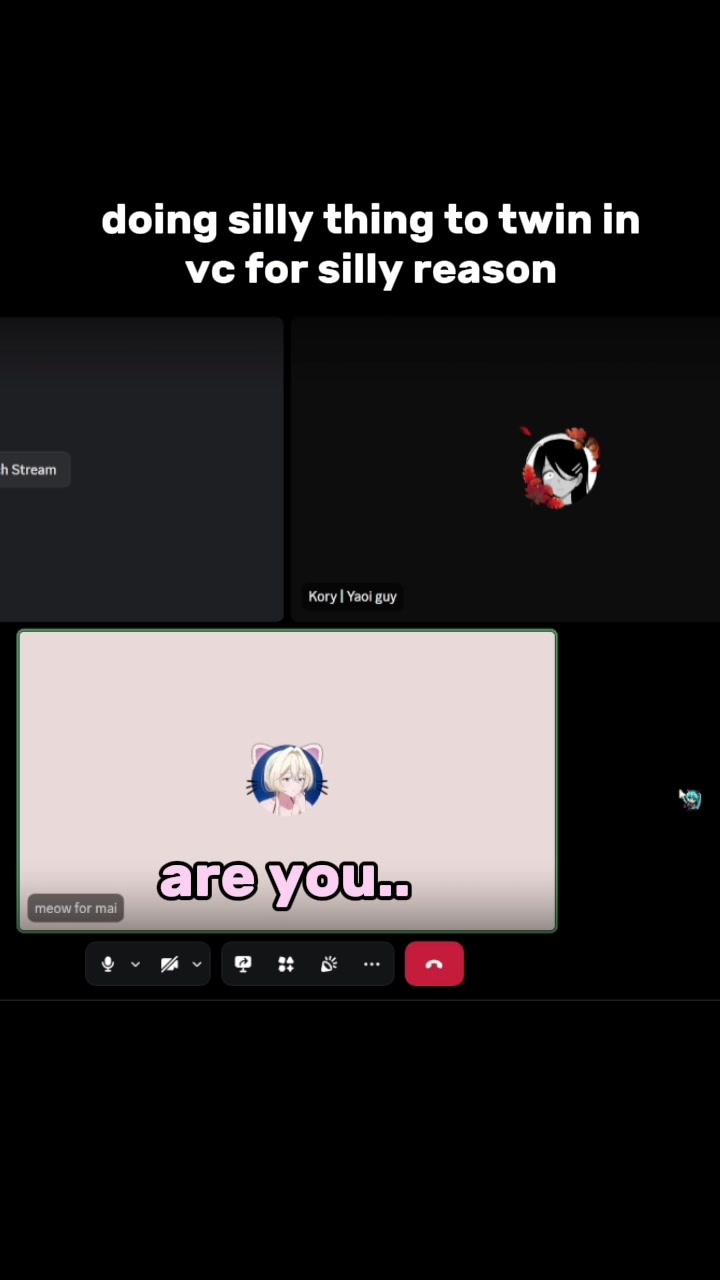The image size is (720, 1280).
Task: Click the Kory | Yaoi guy name label
Action: [x=352, y=596]
